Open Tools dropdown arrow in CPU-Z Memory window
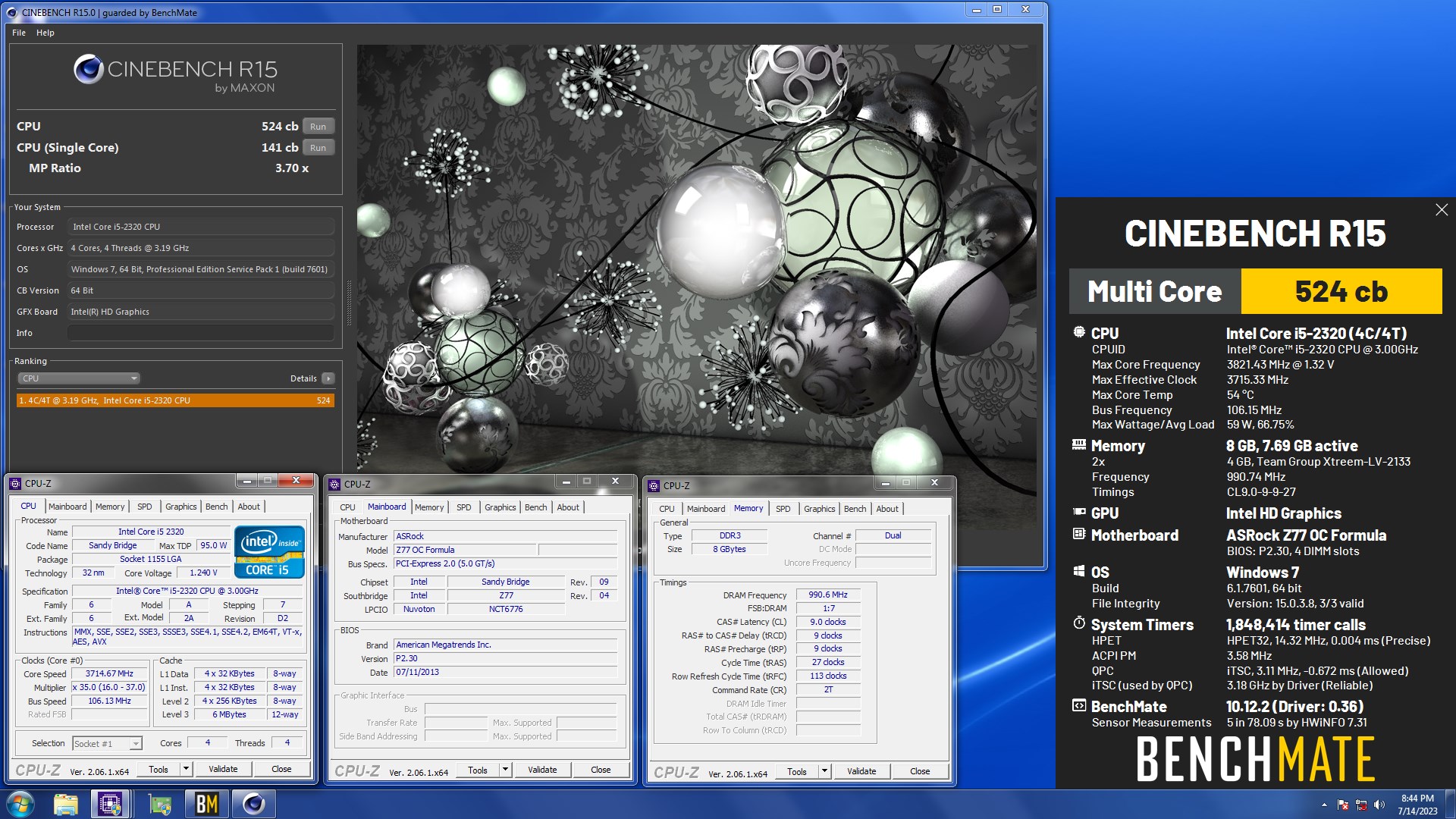This screenshot has width=1456, height=819. (824, 771)
